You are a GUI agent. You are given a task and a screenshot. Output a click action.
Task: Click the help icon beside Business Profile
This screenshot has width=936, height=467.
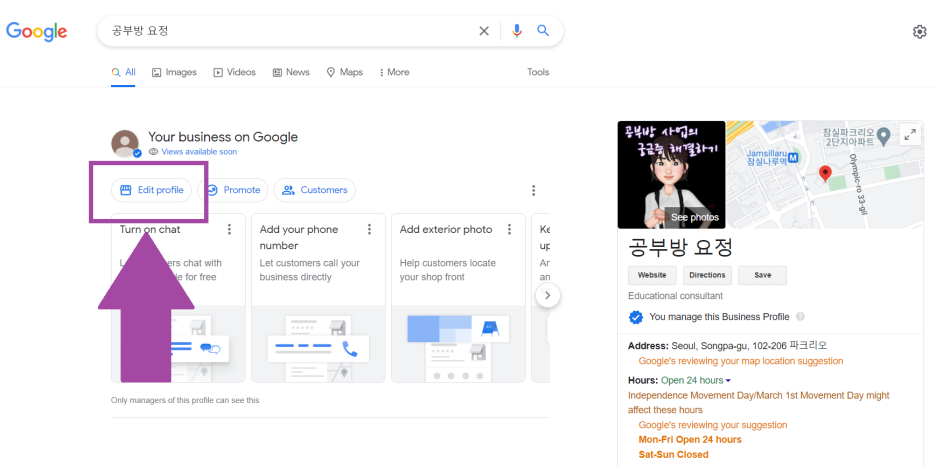pos(800,317)
